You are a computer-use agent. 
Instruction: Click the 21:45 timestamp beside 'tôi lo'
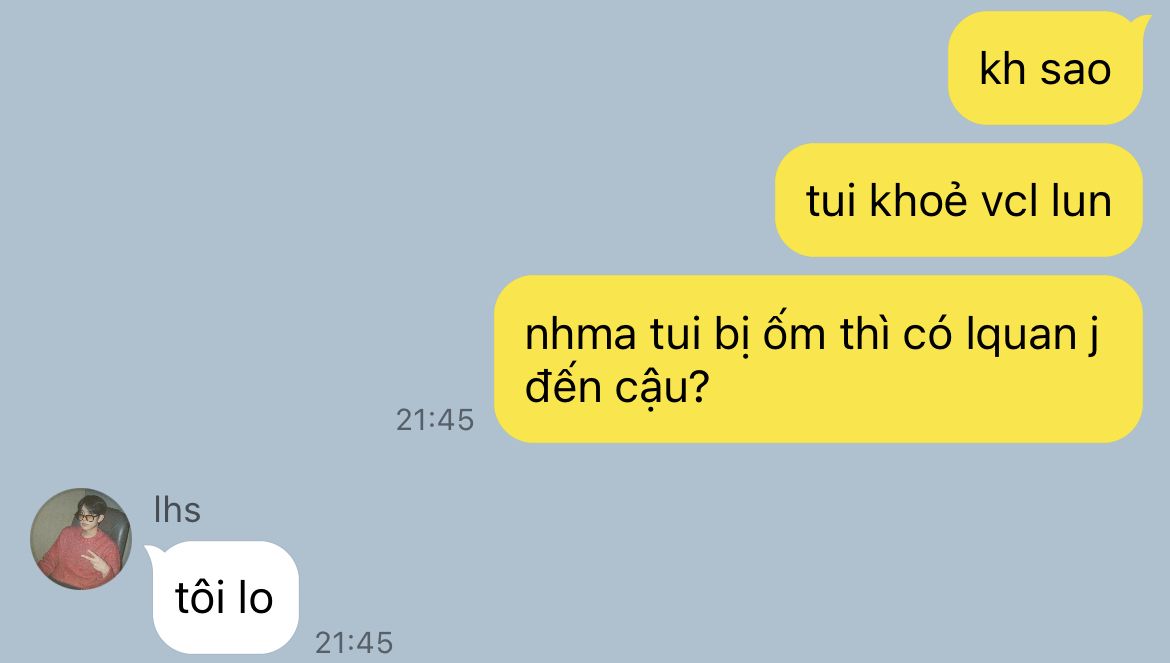coord(354,642)
